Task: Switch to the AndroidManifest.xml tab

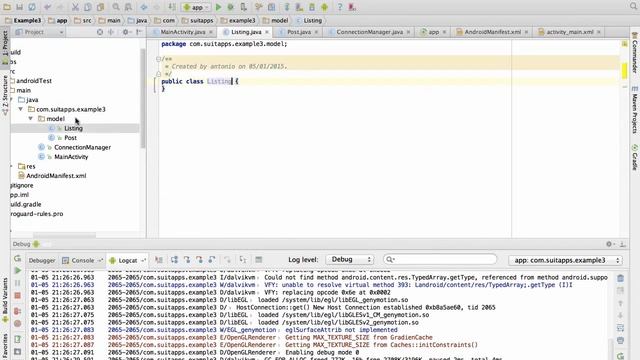Action: coord(493,32)
